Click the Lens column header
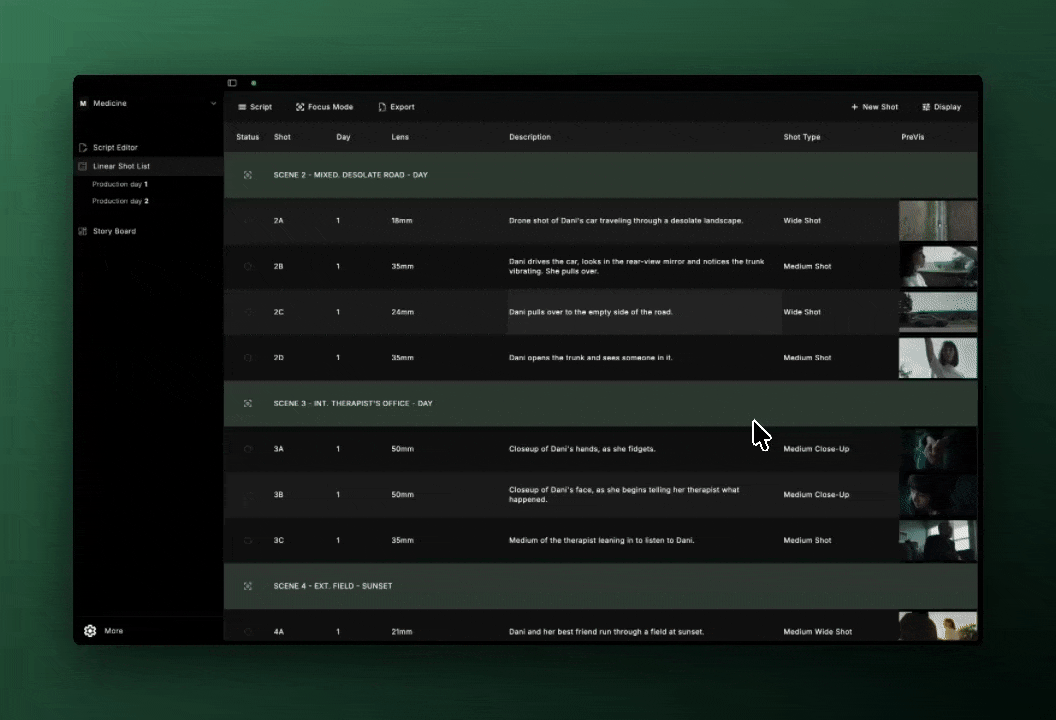 tap(400, 137)
